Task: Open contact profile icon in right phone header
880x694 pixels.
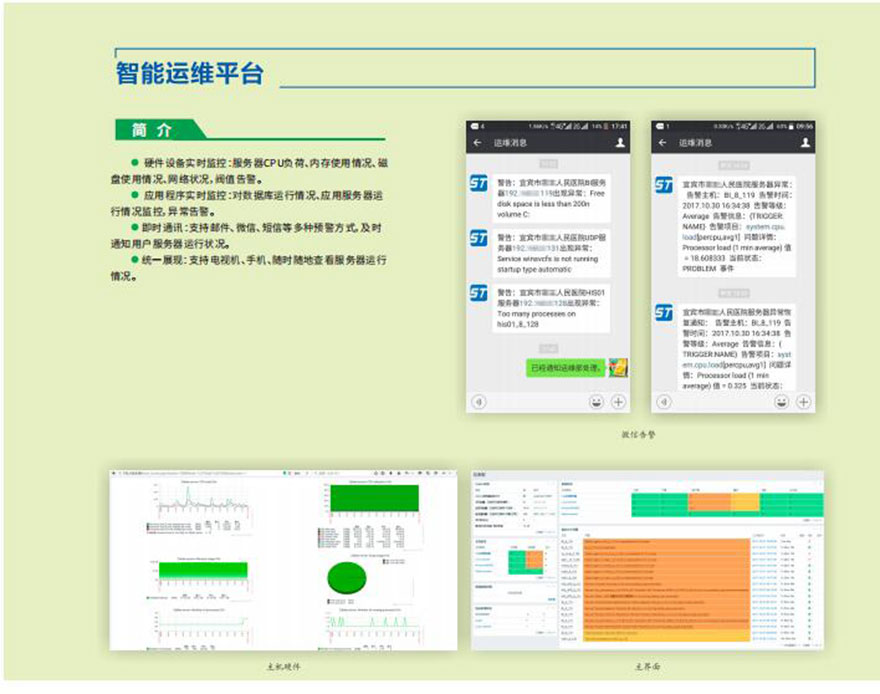Action: (x=805, y=143)
